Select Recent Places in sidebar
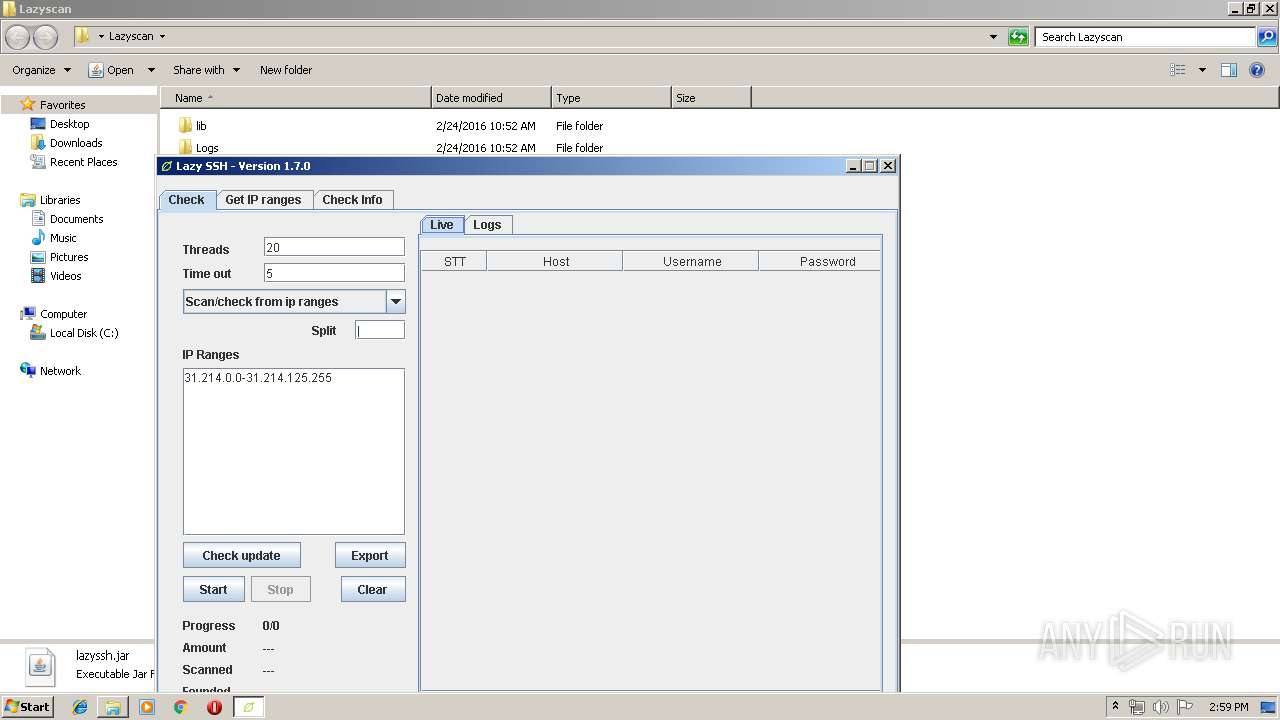Viewport: 1280px width, 720px height. point(83,162)
